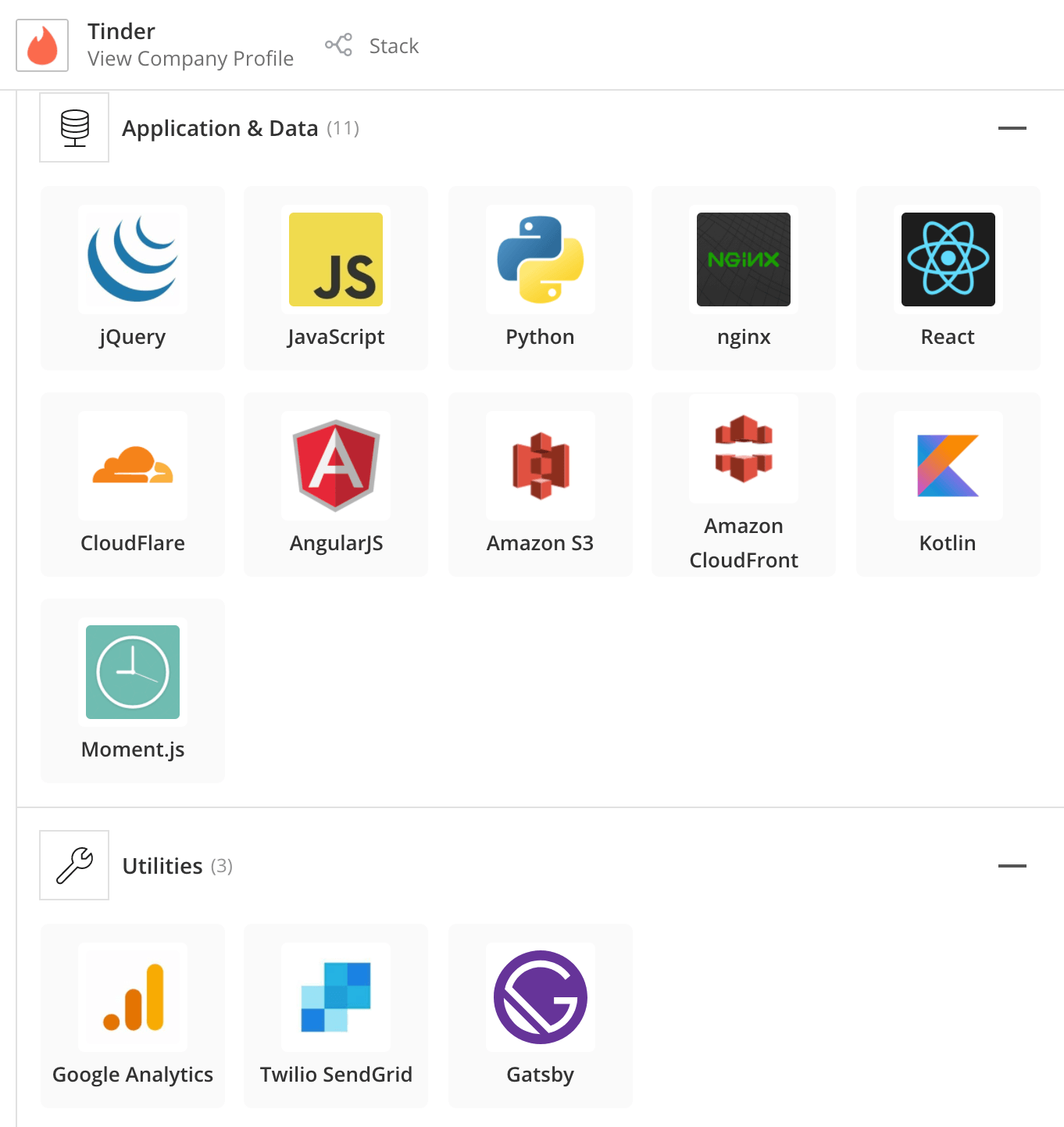
Task: Open the Google Analytics label
Action: click(133, 1075)
